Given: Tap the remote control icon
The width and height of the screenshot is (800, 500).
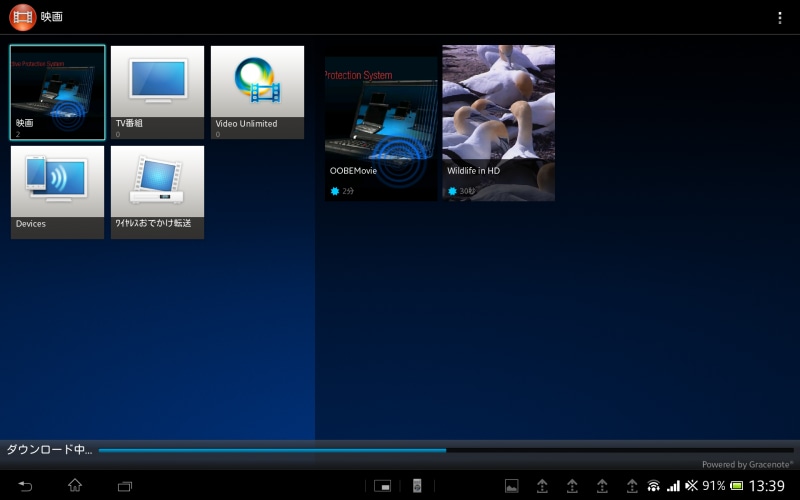Looking at the screenshot, I should 418,486.
